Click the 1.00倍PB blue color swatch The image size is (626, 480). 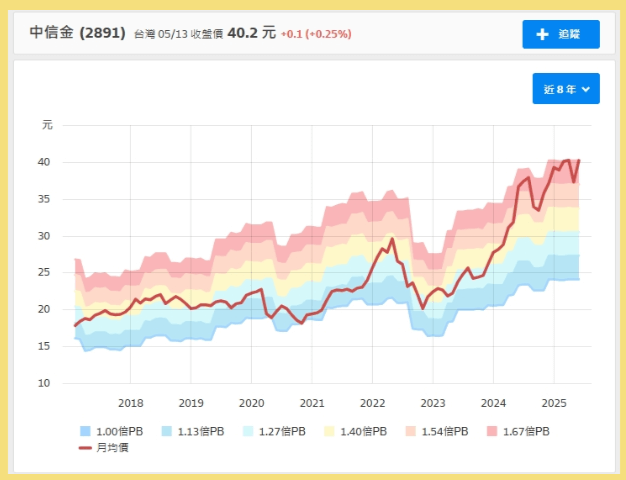click(85, 431)
